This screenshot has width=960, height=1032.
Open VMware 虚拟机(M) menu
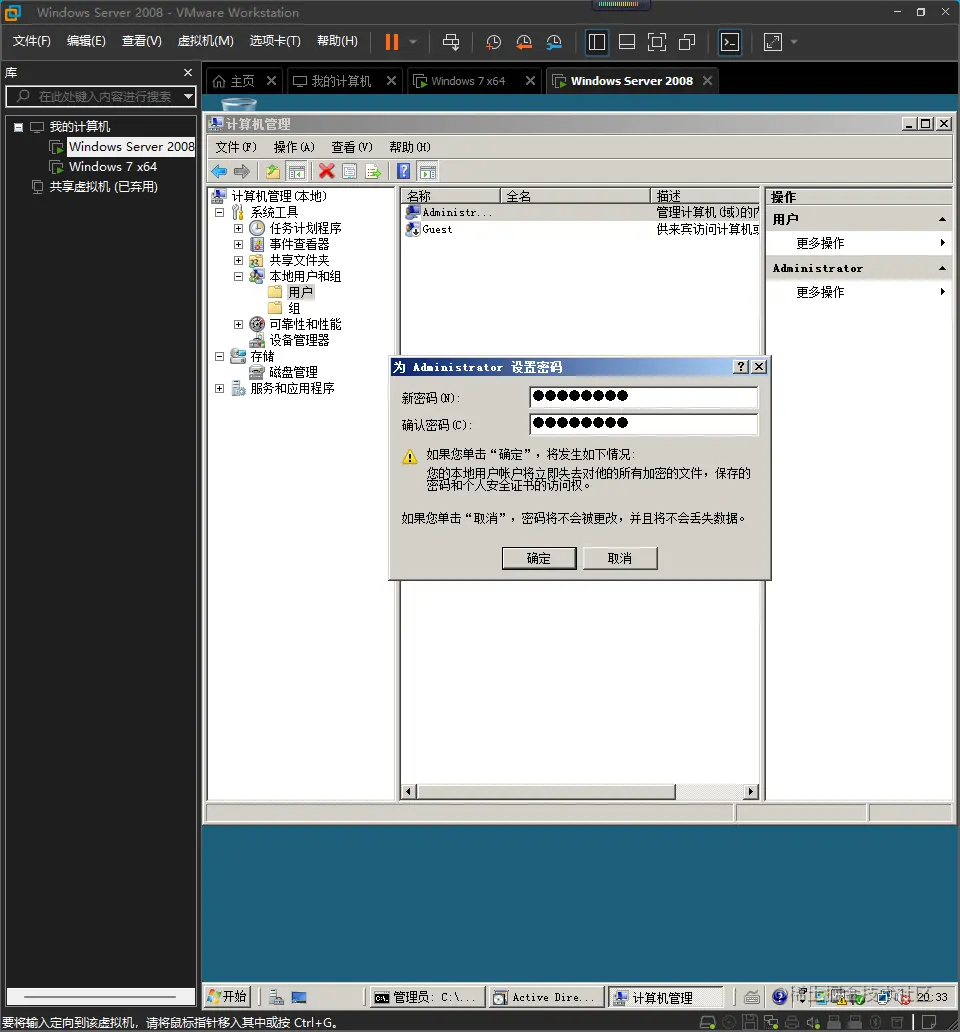pos(205,41)
